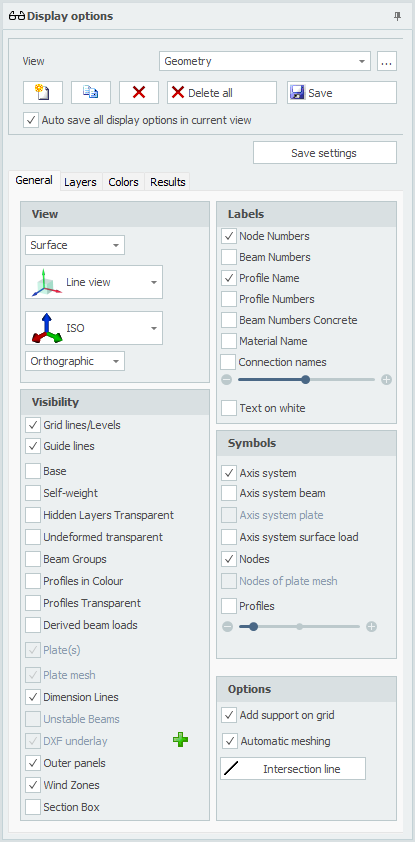Viewport: 415px width, 842px height.
Task: Switch to the General tab
Action: coord(34,180)
